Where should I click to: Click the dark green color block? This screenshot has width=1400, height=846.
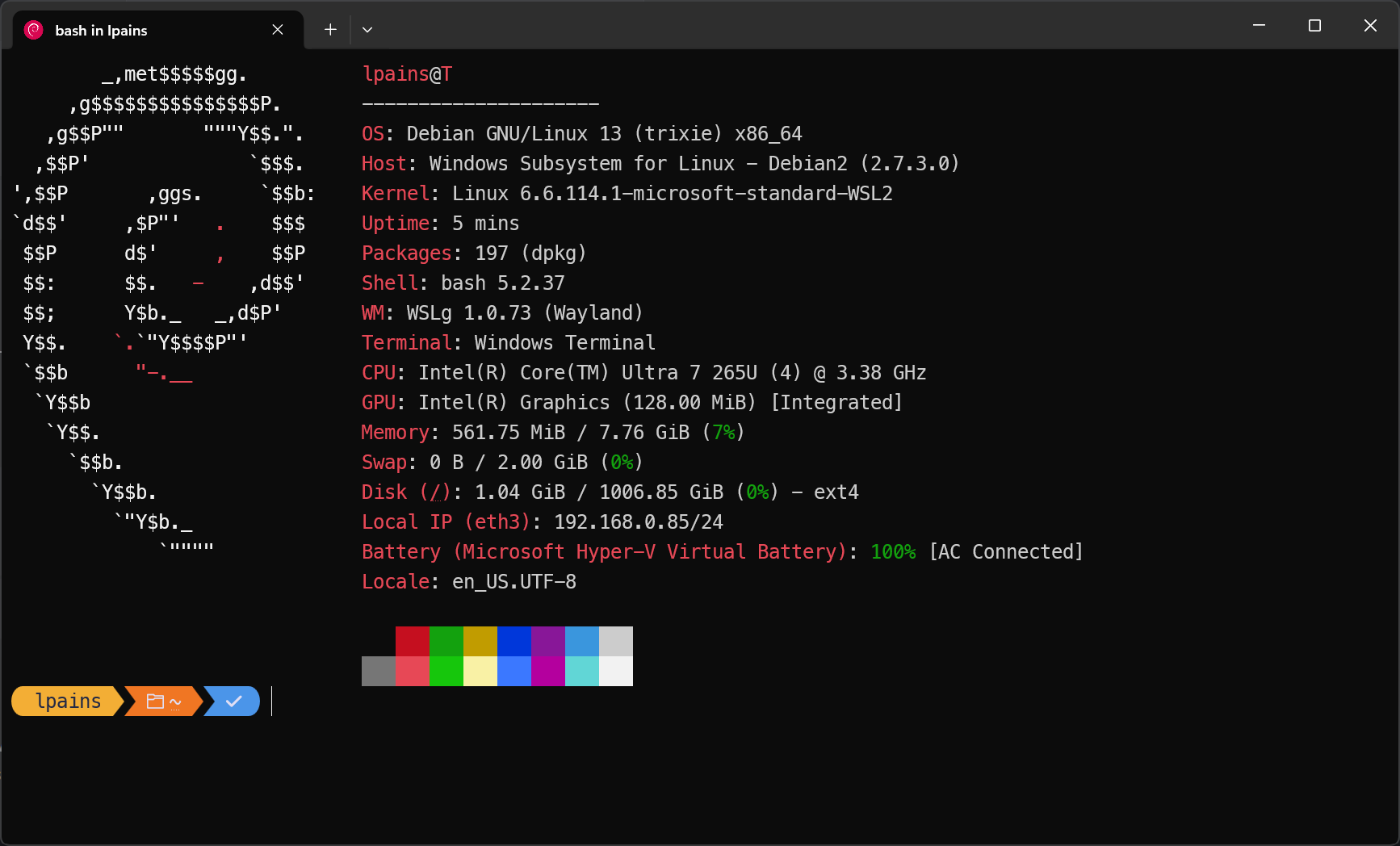tap(446, 641)
